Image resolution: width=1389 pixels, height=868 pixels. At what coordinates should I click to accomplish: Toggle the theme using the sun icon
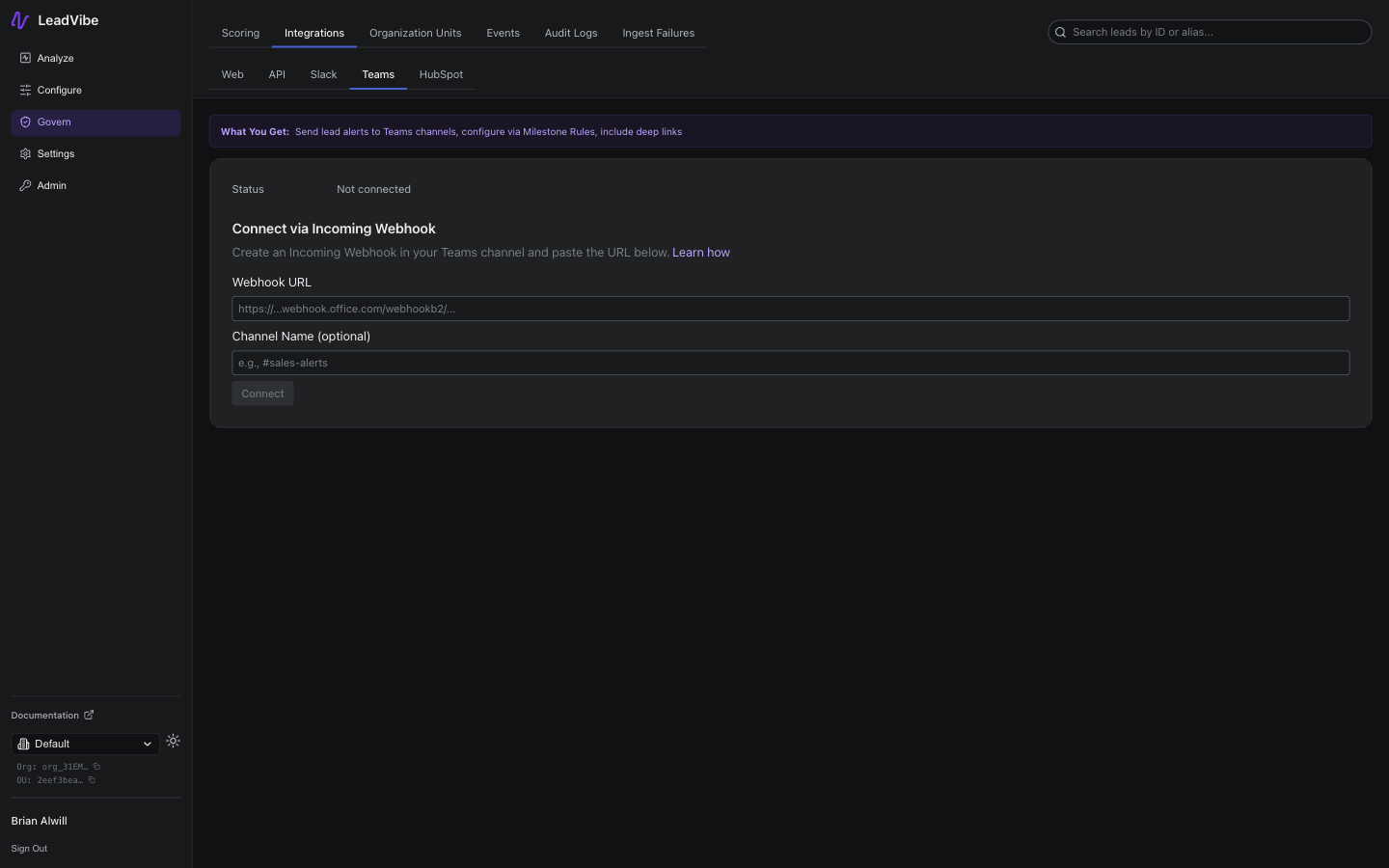click(173, 741)
